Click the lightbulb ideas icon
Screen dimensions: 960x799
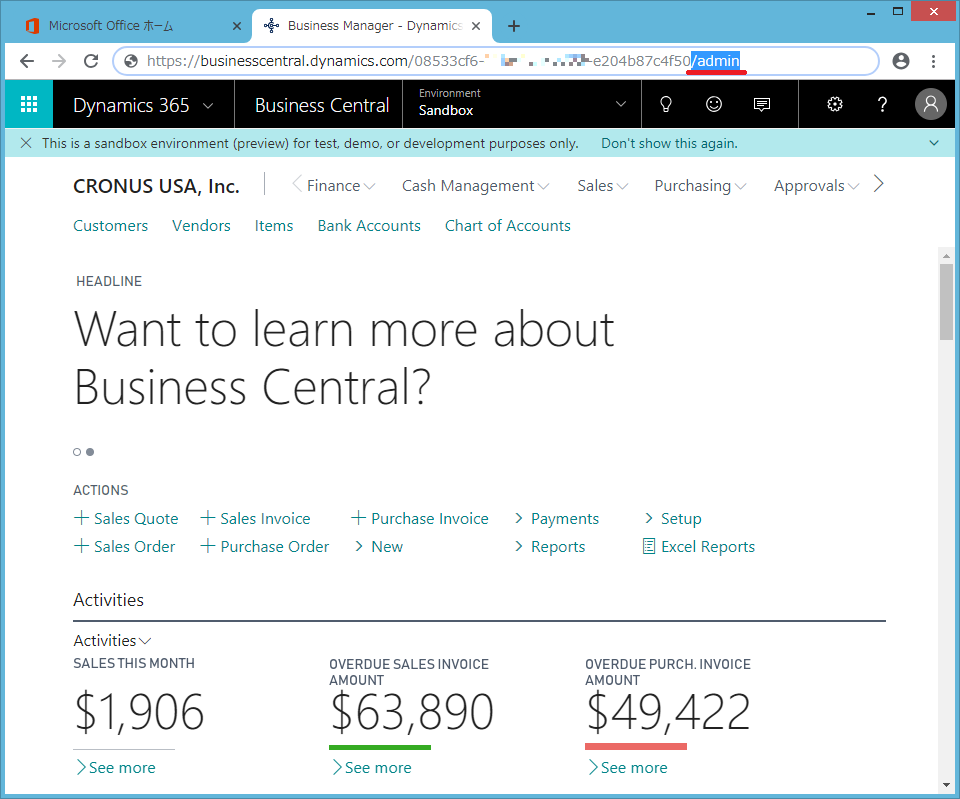click(x=666, y=105)
